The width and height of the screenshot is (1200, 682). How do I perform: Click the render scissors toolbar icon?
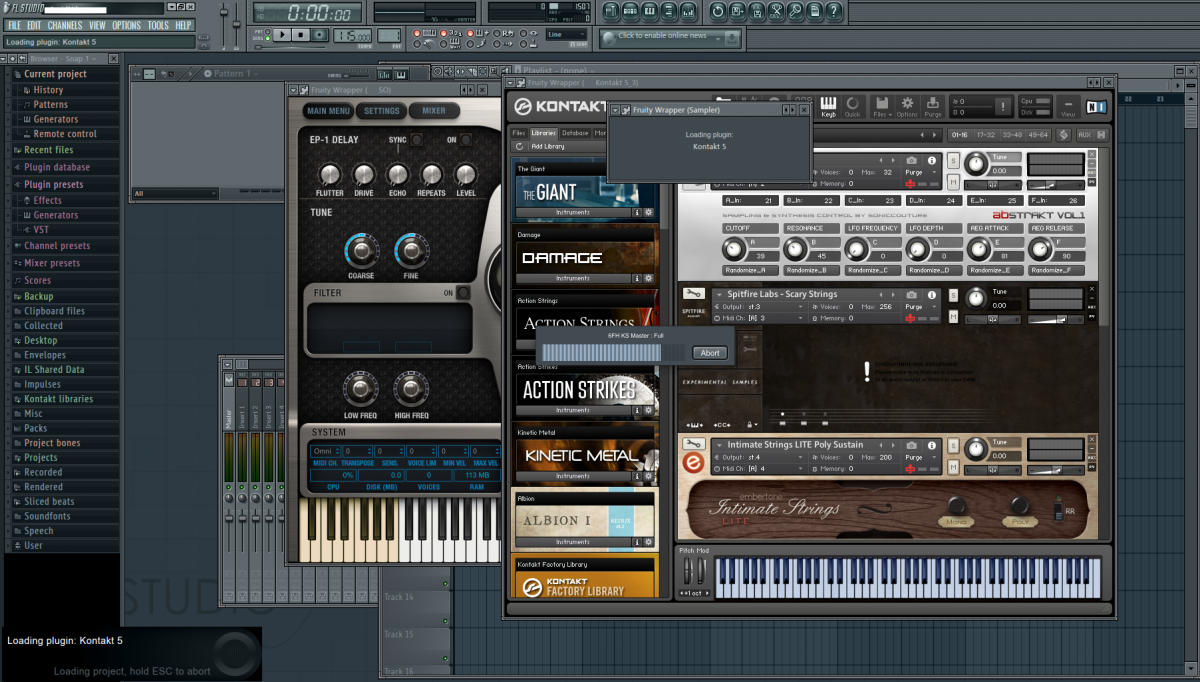[776, 11]
